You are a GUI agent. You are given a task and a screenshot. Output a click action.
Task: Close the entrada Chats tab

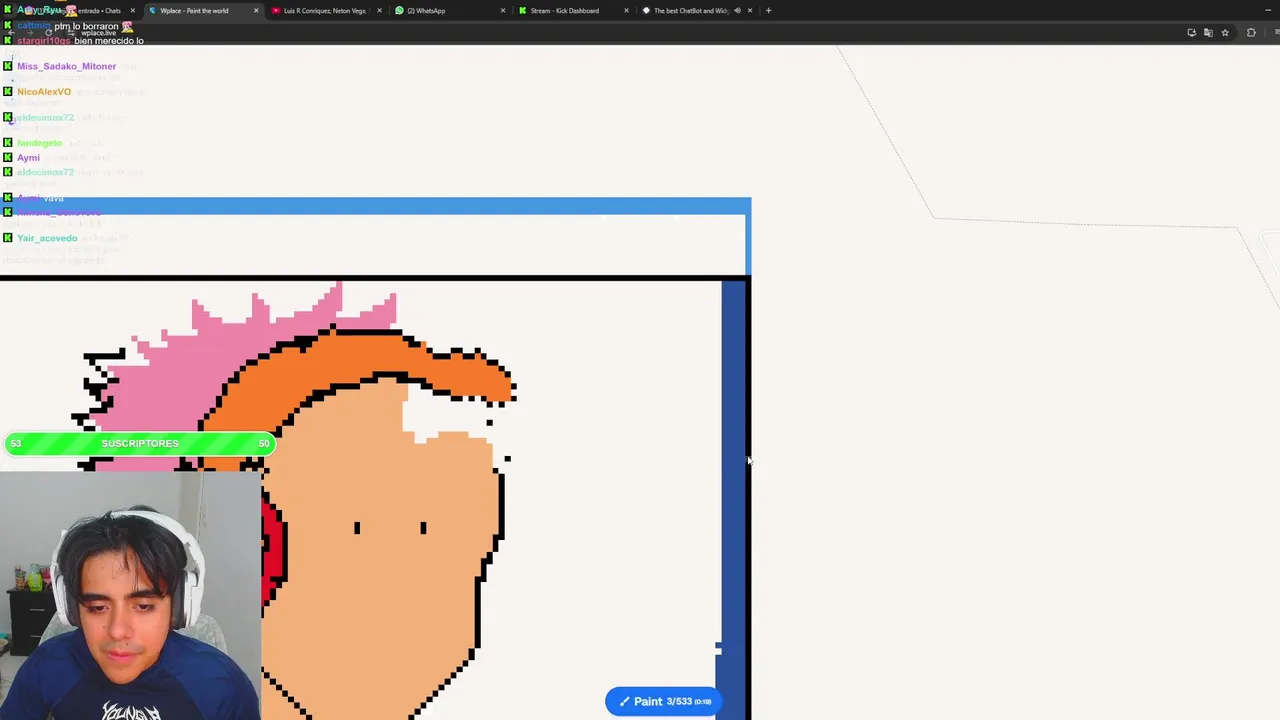tap(132, 10)
